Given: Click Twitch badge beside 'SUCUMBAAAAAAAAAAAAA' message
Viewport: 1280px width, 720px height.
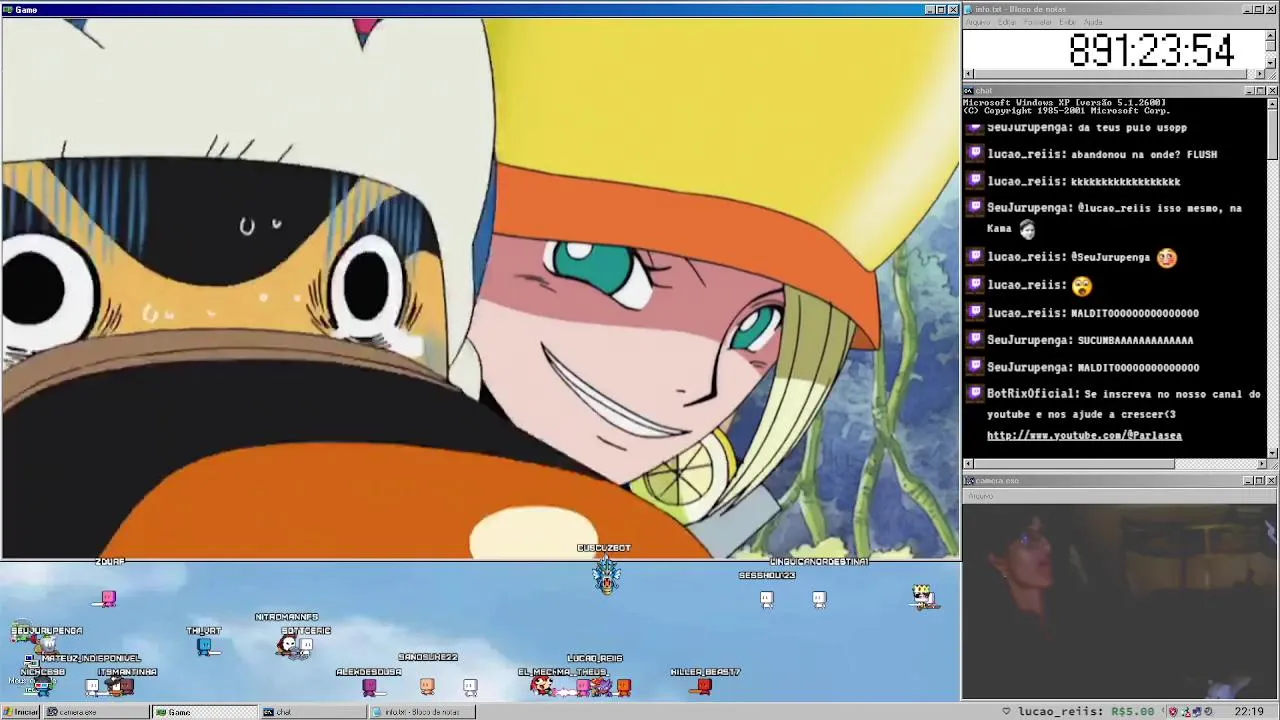Looking at the screenshot, I should point(976,340).
